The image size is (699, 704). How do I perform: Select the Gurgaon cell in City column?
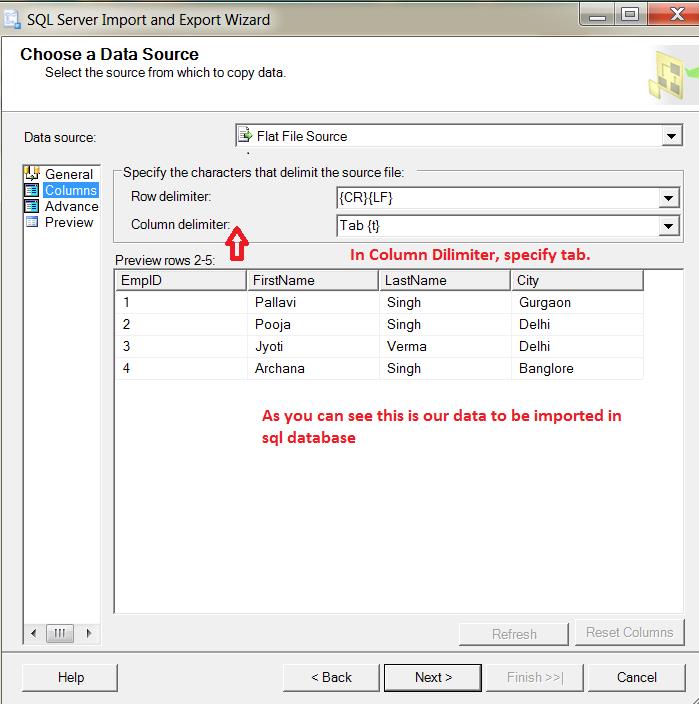pos(545,302)
